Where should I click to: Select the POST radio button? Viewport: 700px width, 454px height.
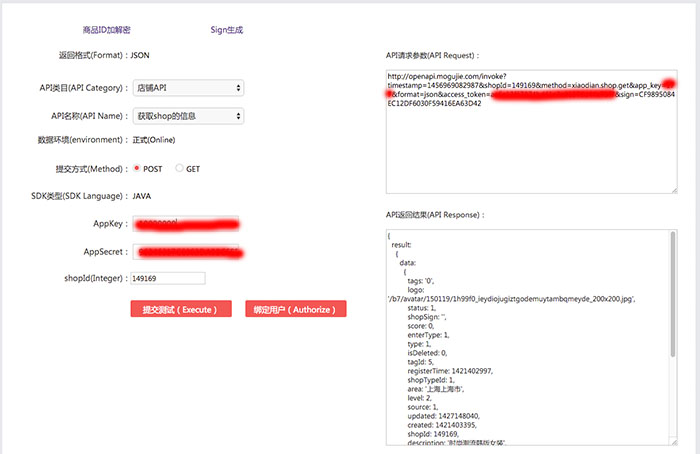pyautogui.click(x=137, y=169)
